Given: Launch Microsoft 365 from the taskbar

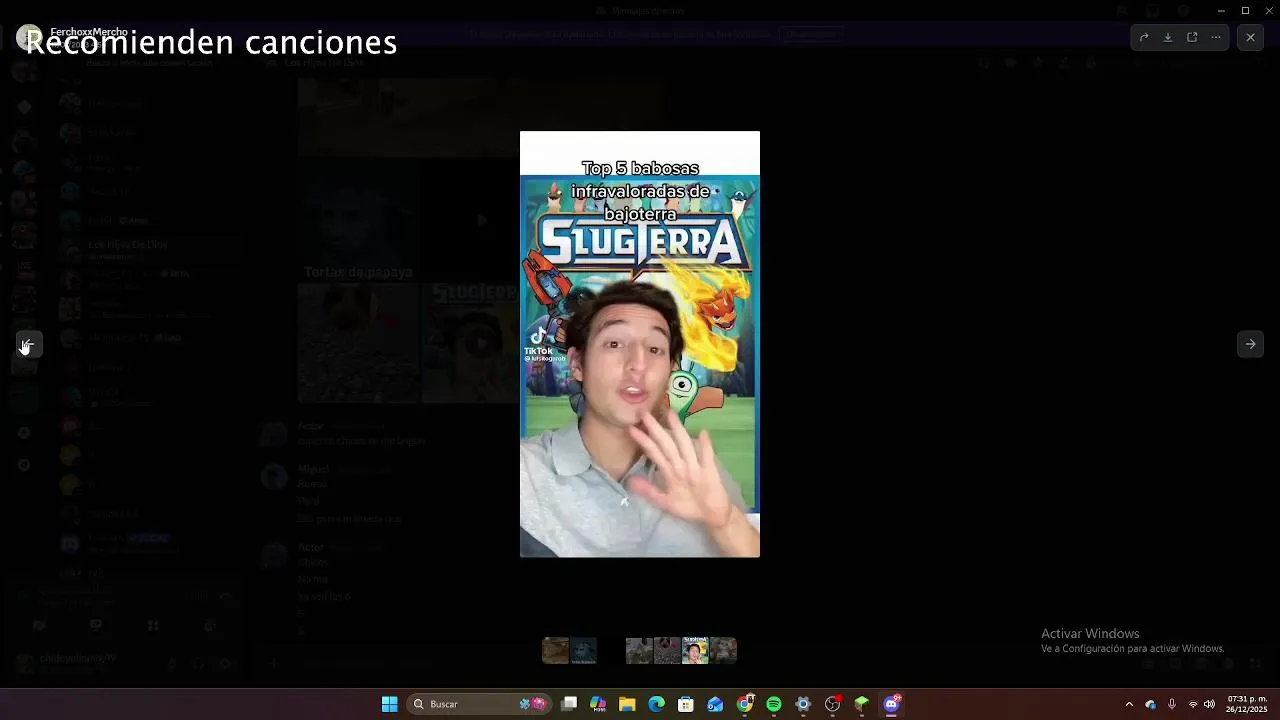Looking at the screenshot, I should point(598,704).
